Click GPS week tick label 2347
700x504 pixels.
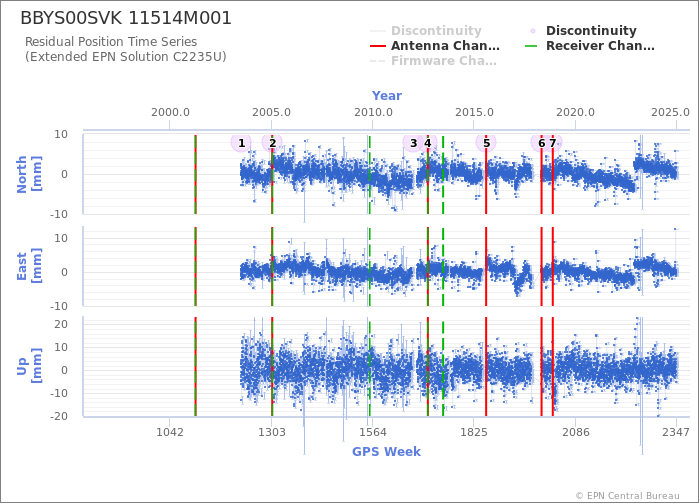point(676,432)
